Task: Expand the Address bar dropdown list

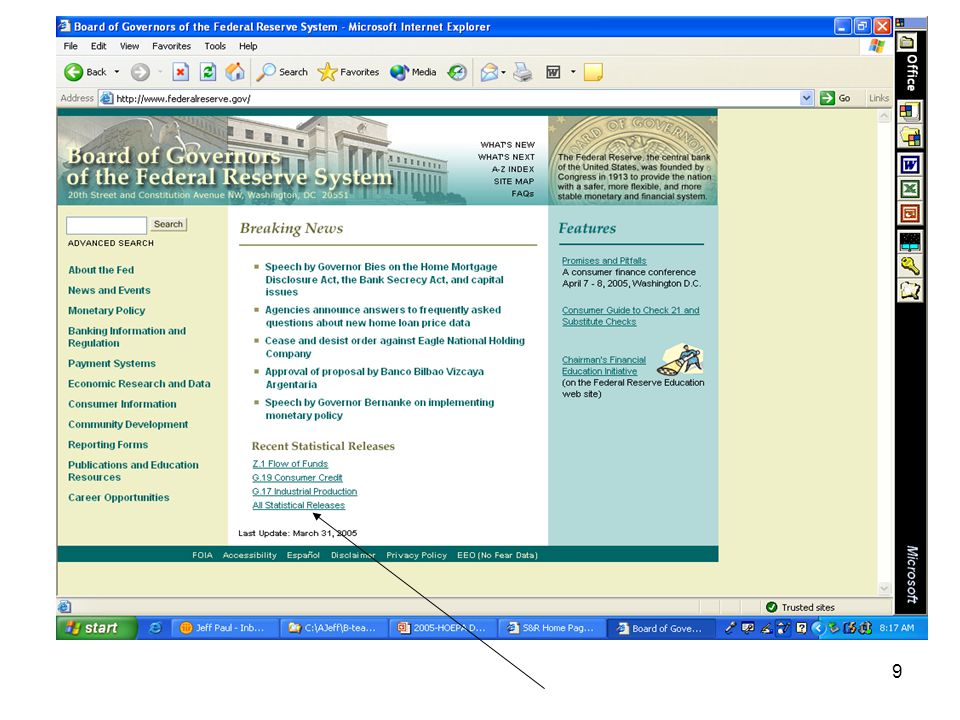Action: (806, 98)
